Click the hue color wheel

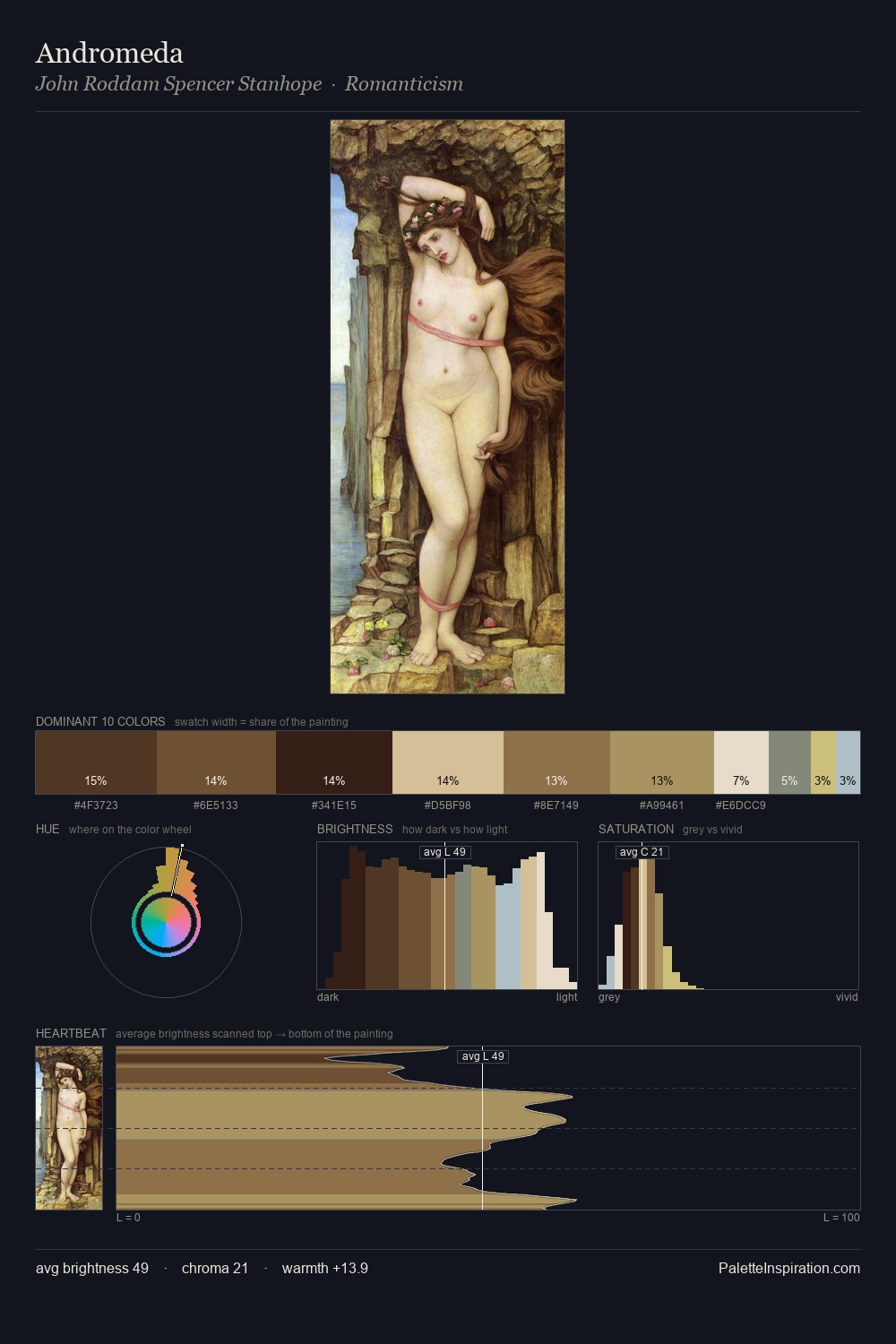point(166,923)
